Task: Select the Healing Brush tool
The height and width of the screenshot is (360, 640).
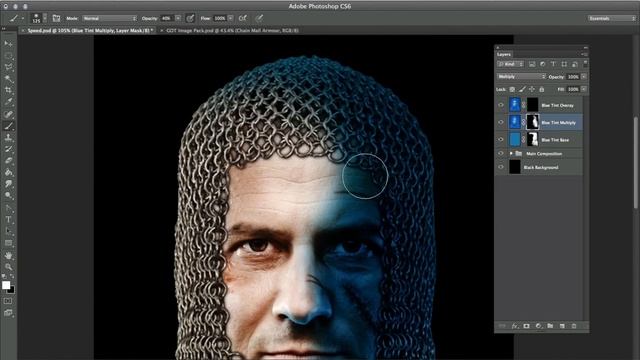Action: point(8,115)
